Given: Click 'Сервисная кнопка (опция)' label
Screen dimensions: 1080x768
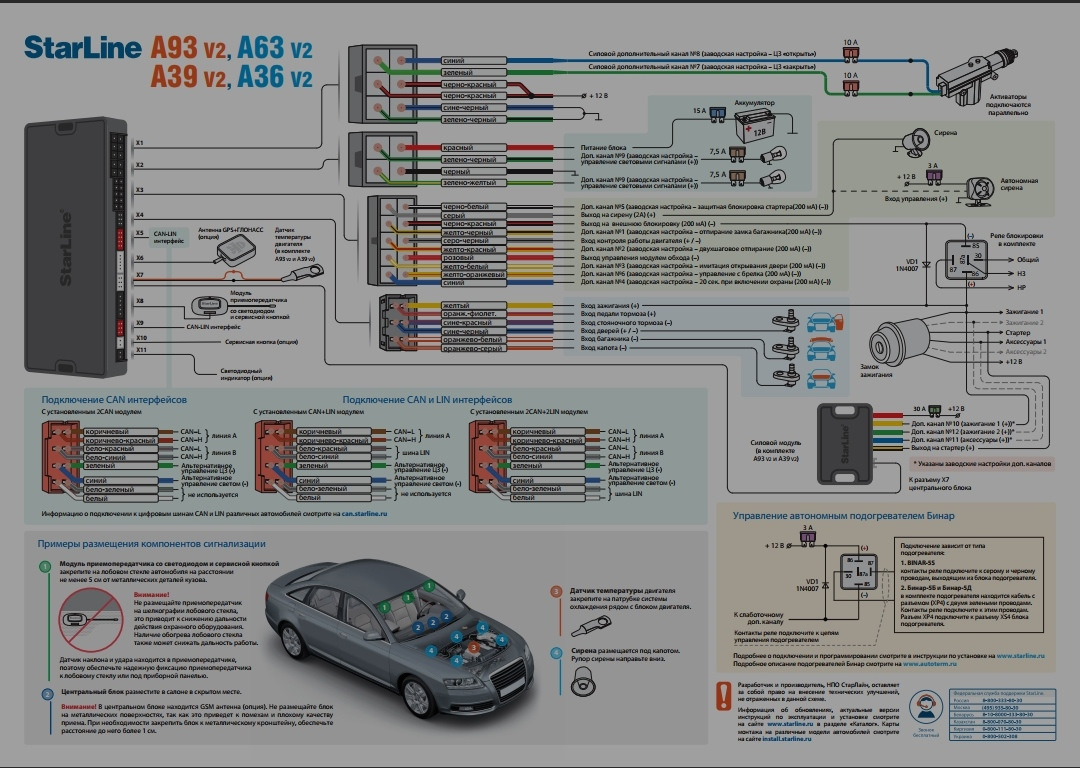Looking at the screenshot, I should tap(261, 342).
